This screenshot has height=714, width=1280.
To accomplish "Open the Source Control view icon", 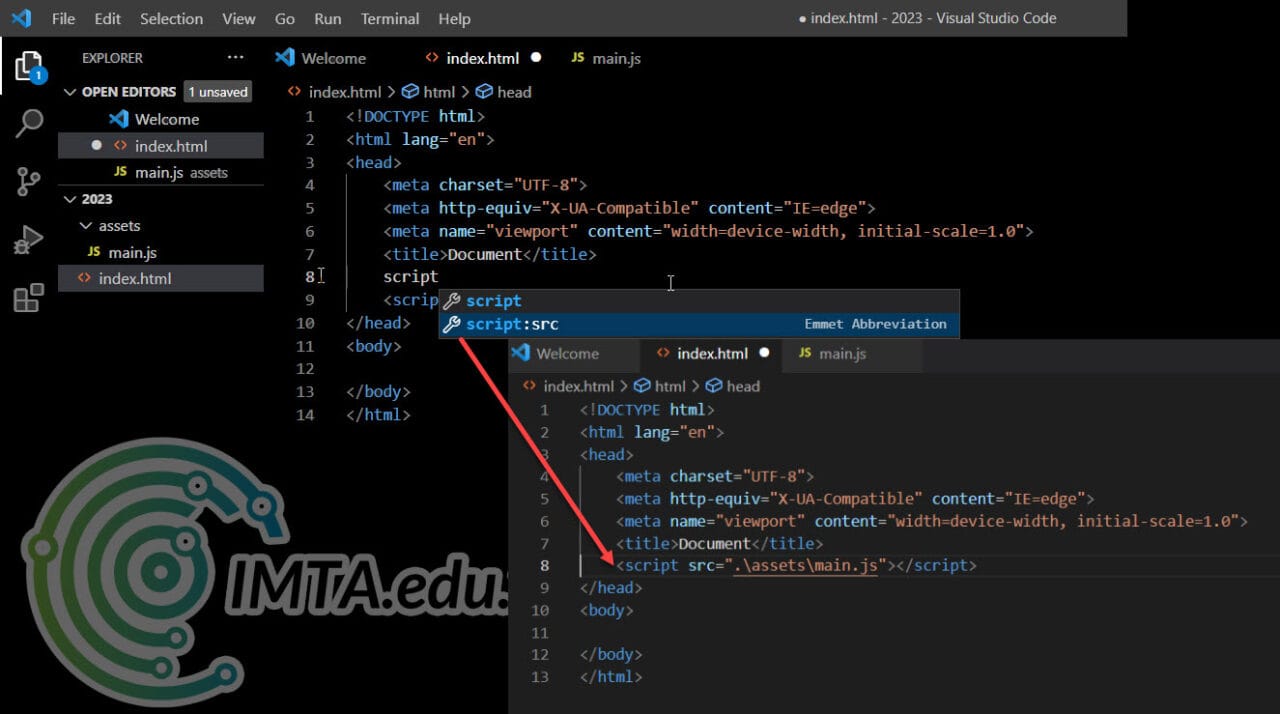I will coord(29,181).
